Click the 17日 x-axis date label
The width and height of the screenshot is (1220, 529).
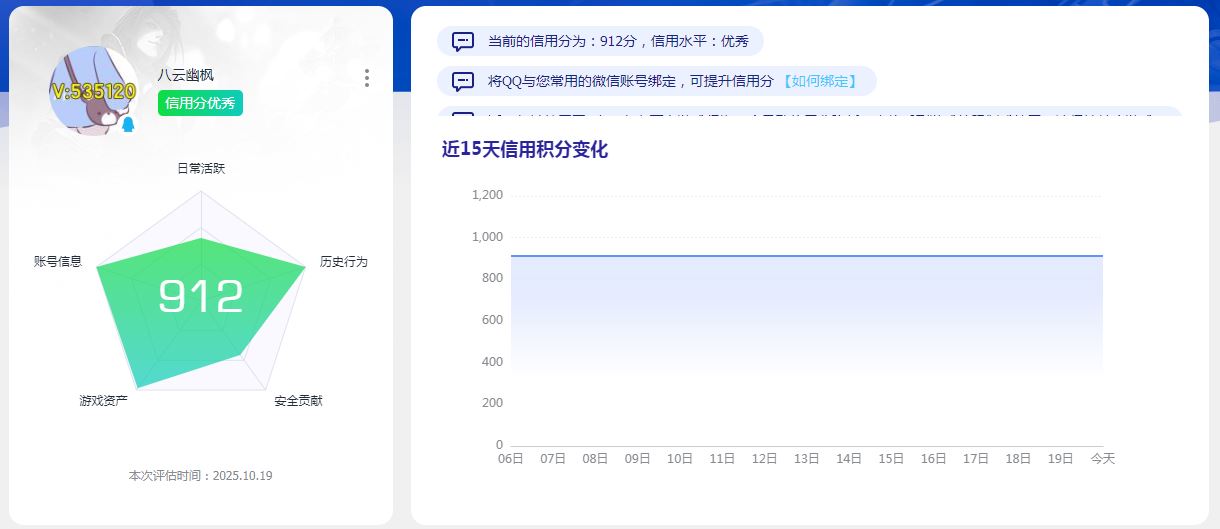click(x=976, y=458)
